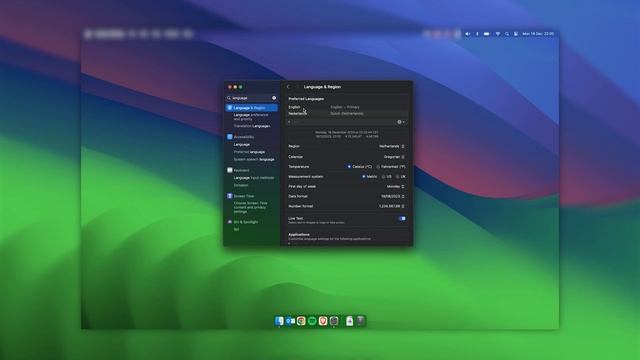This screenshot has height=360, width=640.
Task: Select Language & Region in sidebar
Action: click(x=251, y=108)
